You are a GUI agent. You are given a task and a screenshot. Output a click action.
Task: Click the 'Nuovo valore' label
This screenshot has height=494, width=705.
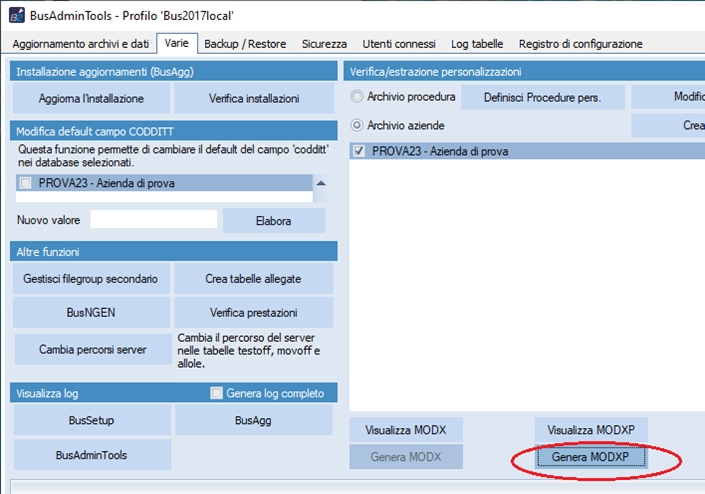(49, 220)
